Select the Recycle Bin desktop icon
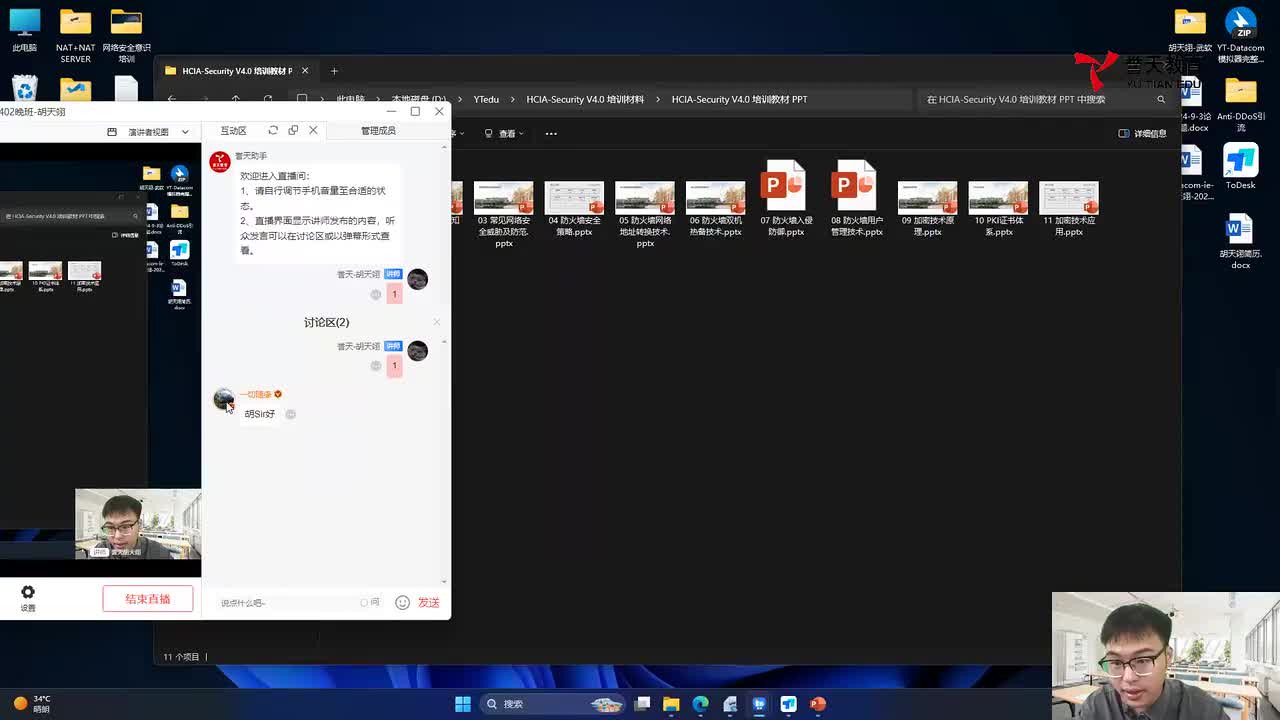The width and height of the screenshot is (1280, 720). 24,88
